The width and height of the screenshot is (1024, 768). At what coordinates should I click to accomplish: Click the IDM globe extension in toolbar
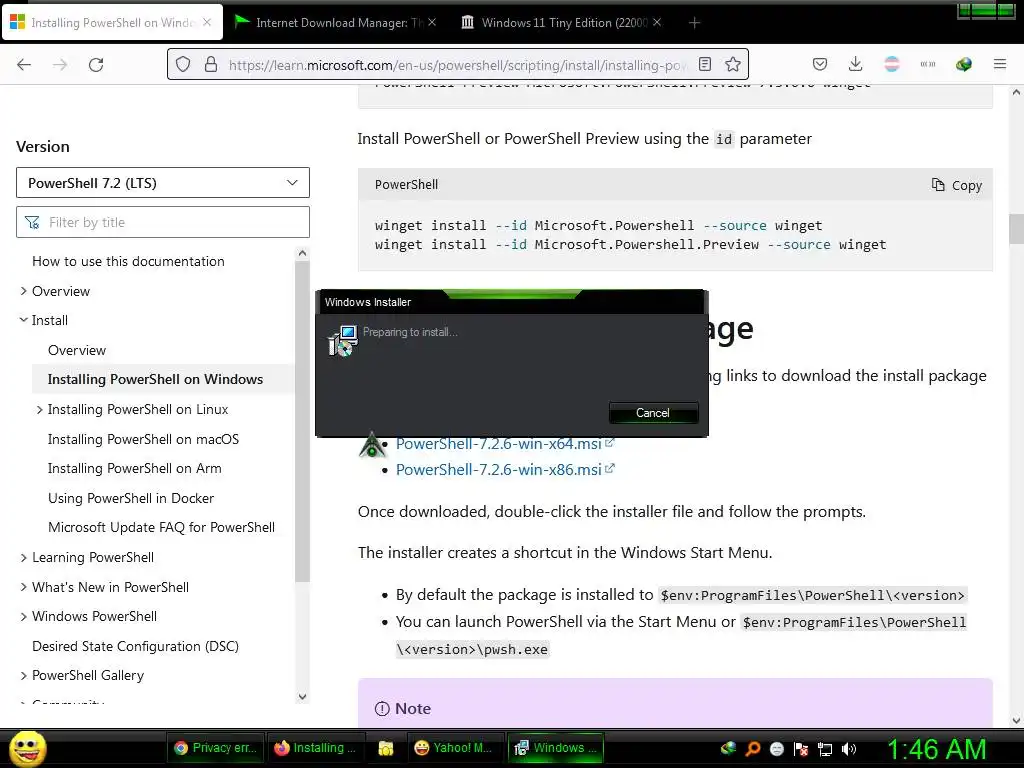(x=964, y=64)
